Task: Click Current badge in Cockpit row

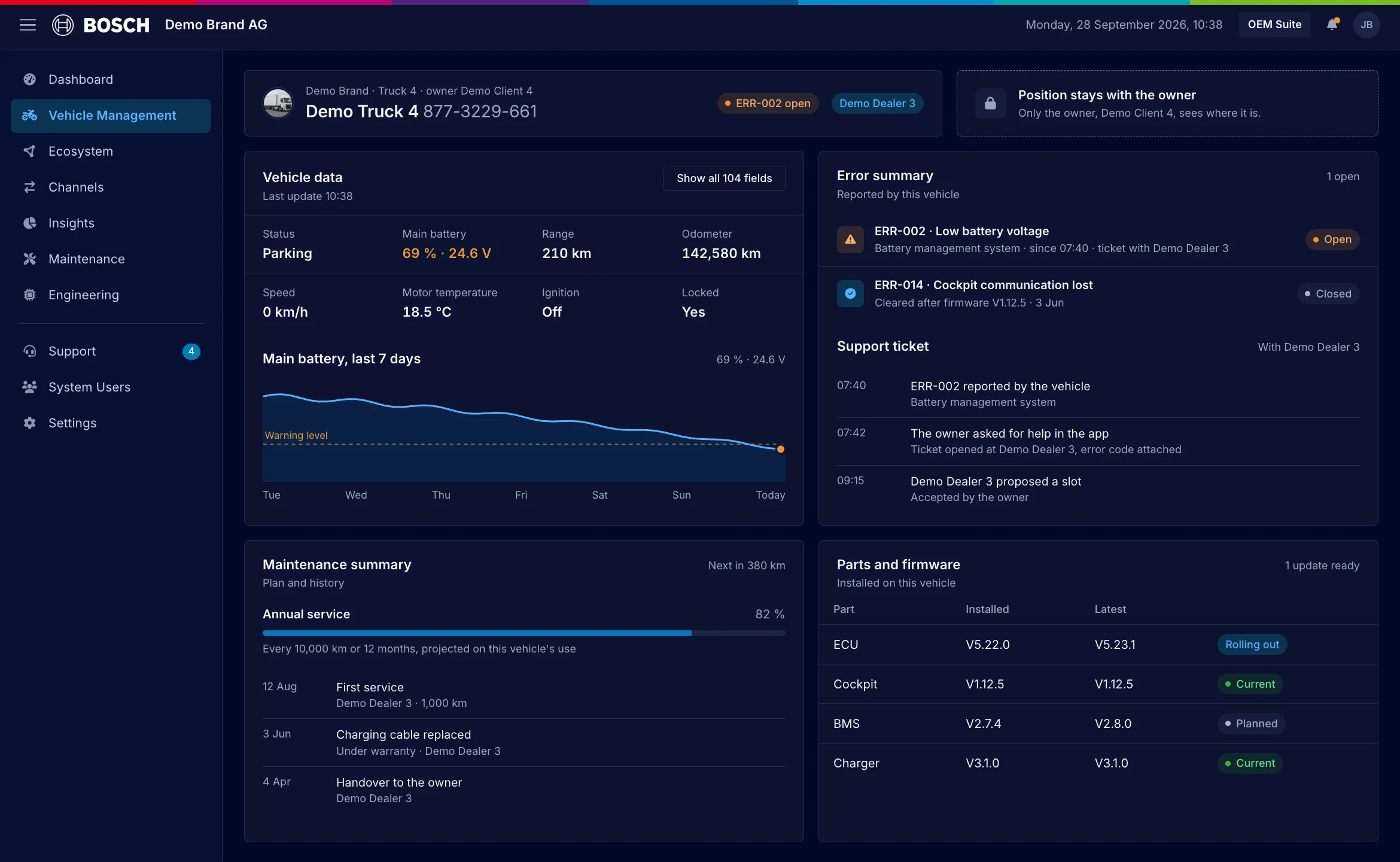Action: pyautogui.click(x=1250, y=684)
